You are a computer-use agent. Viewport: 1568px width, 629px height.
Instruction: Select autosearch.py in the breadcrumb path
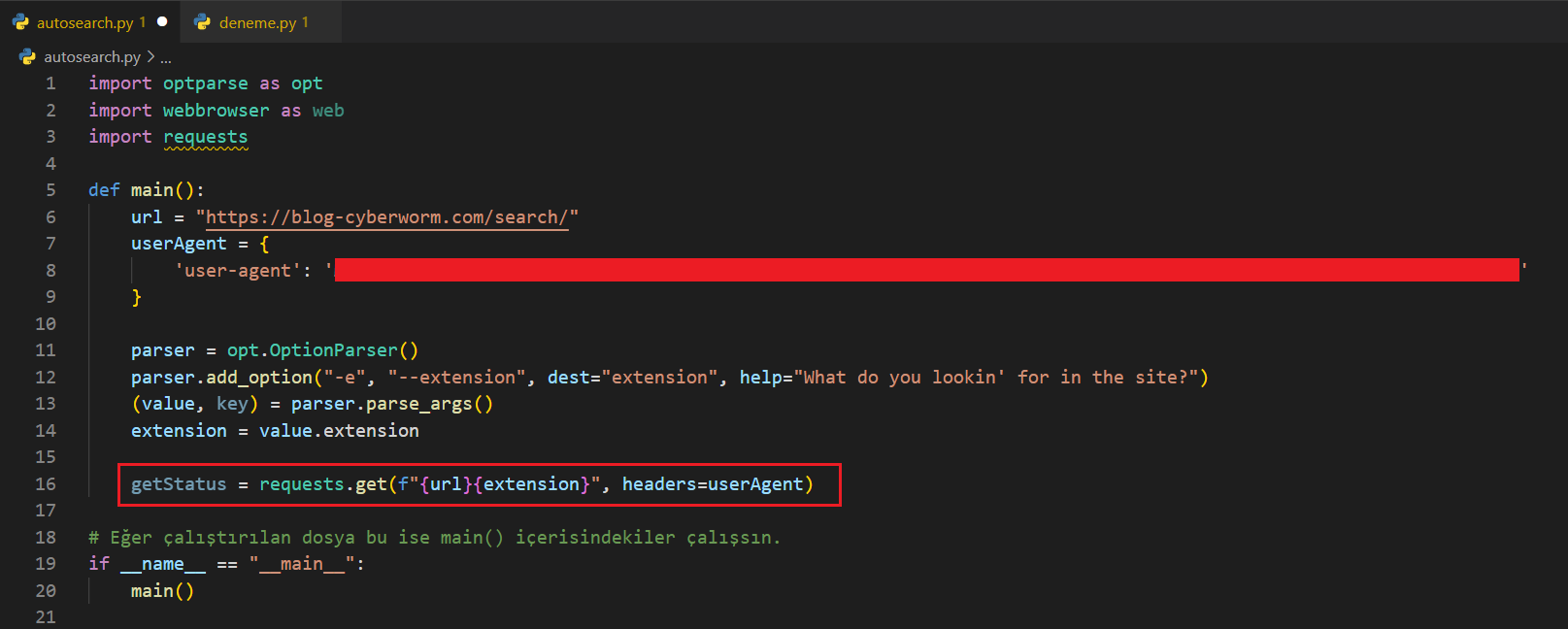click(92, 57)
